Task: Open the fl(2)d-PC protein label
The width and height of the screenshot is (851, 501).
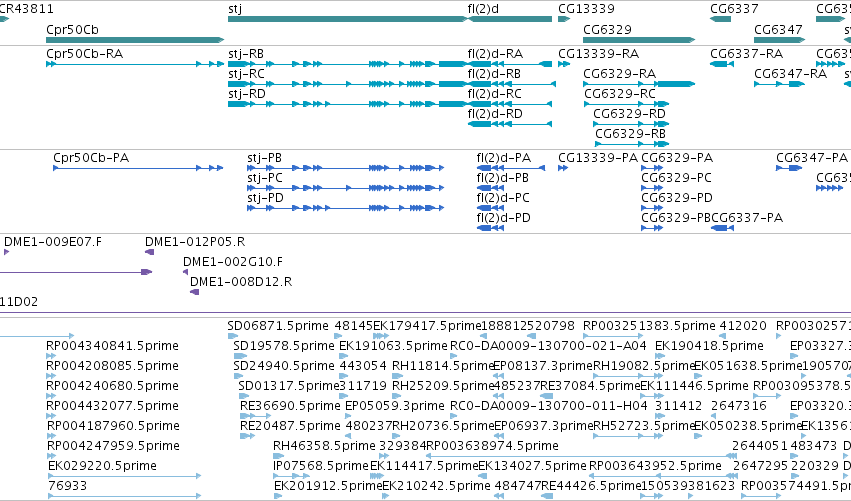Action: (x=503, y=198)
